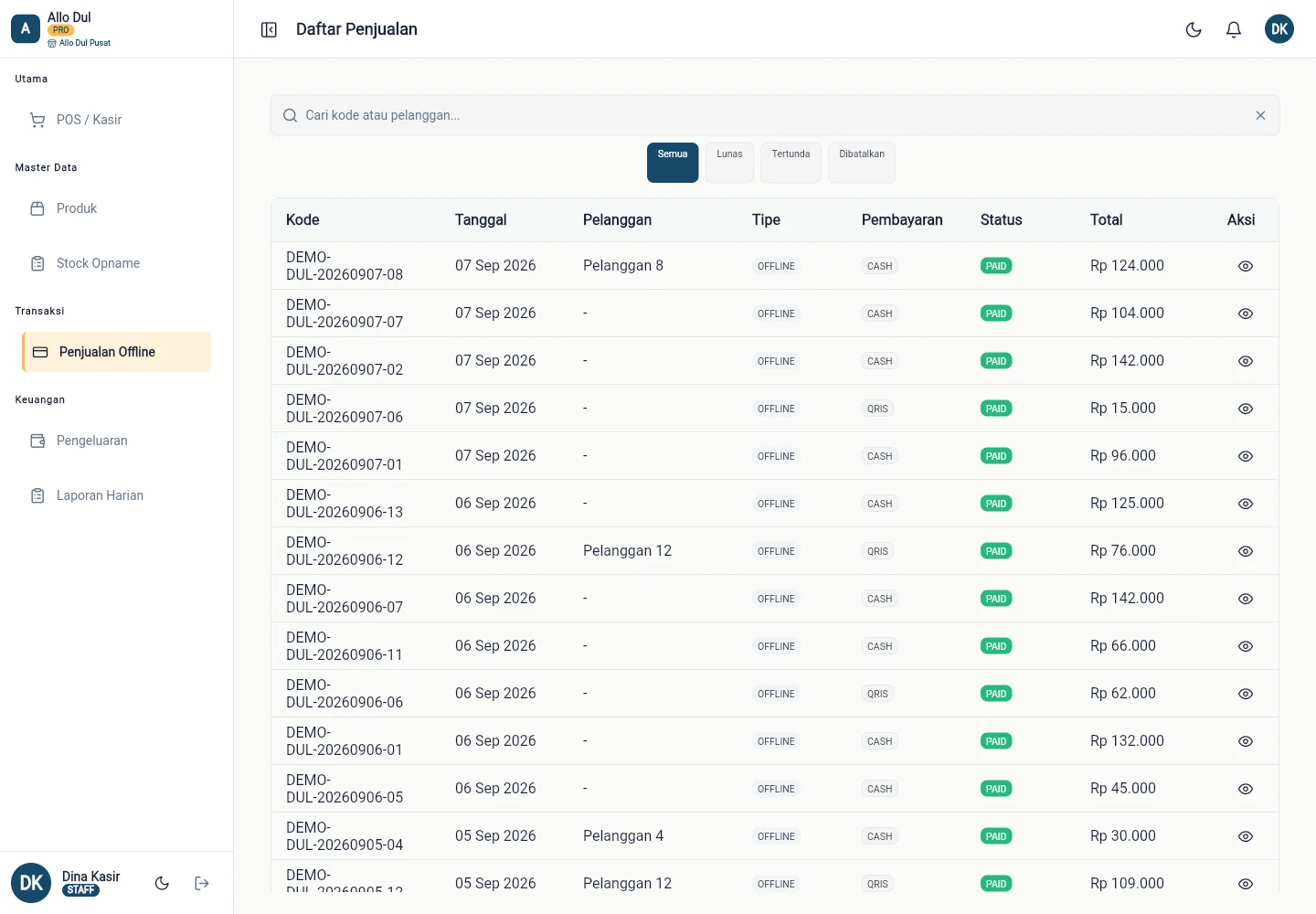View details of DEMO-DUL-20260906-01

click(x=1245, y=741)
